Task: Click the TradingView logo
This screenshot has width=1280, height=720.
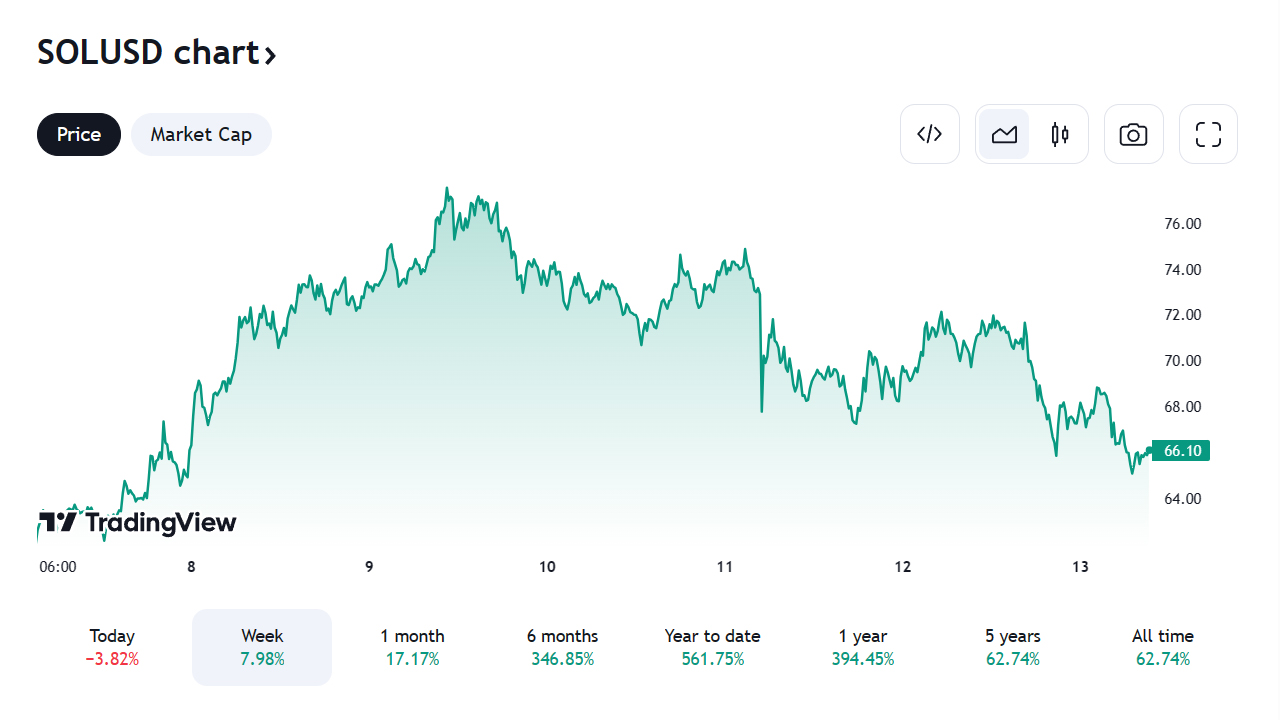Action: coord(137,522)
